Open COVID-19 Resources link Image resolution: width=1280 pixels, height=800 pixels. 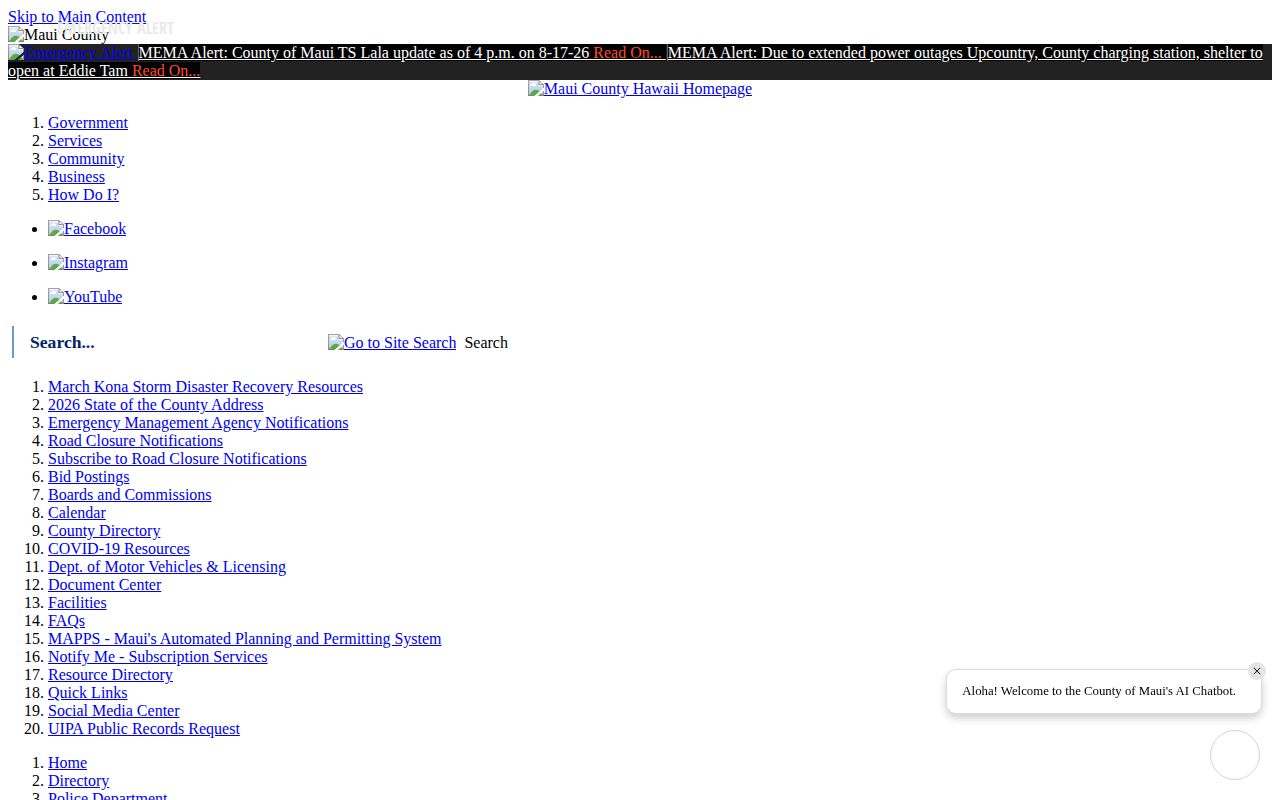click(118, 549)
